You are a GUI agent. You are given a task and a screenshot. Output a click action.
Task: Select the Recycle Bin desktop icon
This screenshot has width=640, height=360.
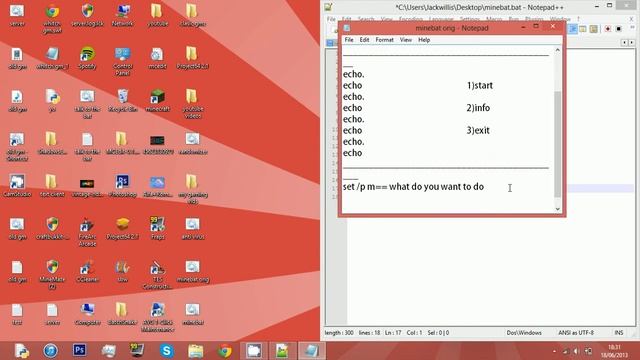(x=122, y=101)
